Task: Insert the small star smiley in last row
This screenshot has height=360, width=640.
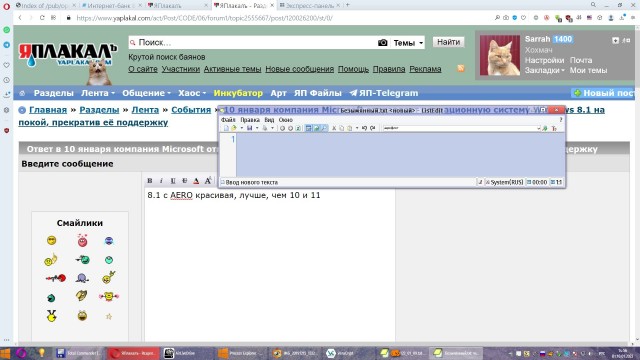Action: [109, 316]
